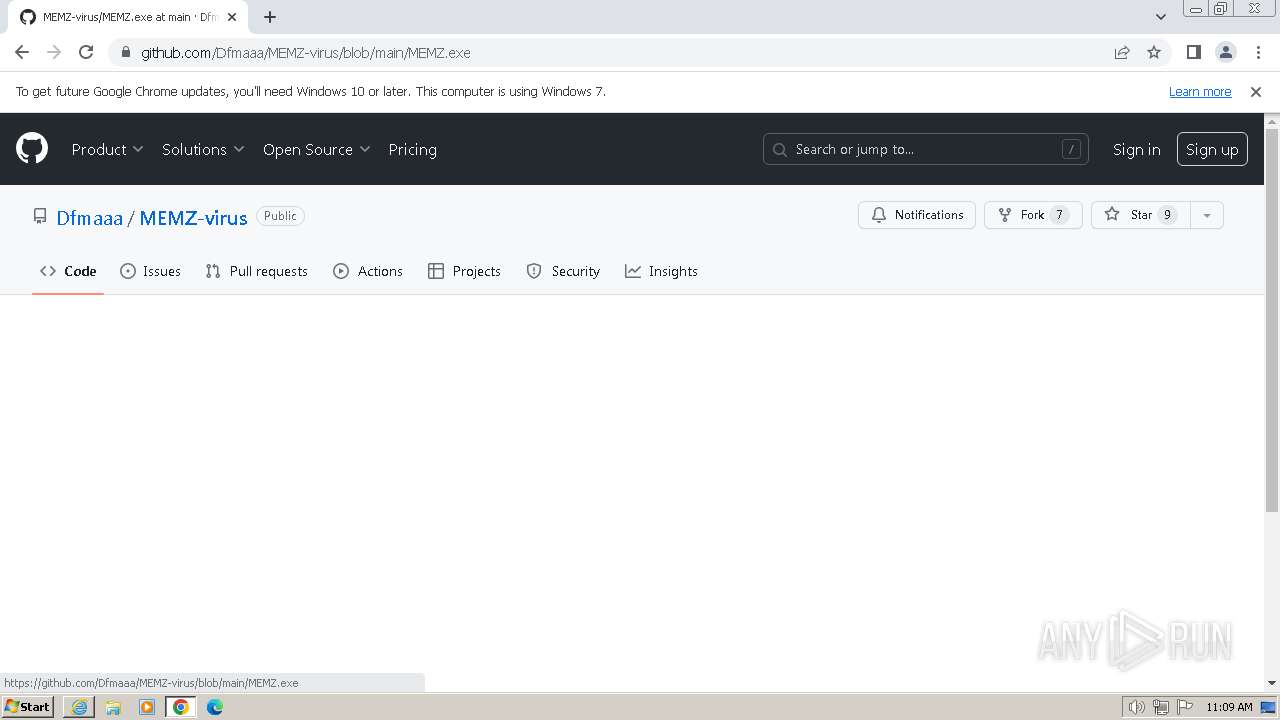This screenshot has width=1280, height=720.
Task: Expand the Product menu
Action: 107,149
